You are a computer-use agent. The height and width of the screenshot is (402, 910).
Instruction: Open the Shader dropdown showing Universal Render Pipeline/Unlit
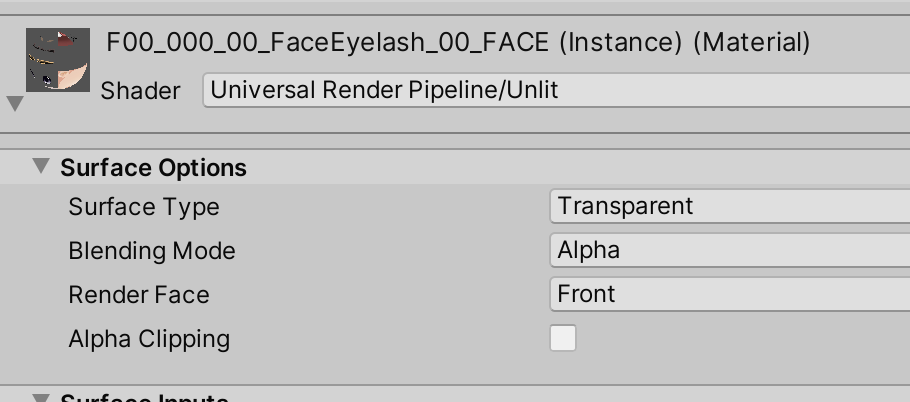[x=555, y=91]
